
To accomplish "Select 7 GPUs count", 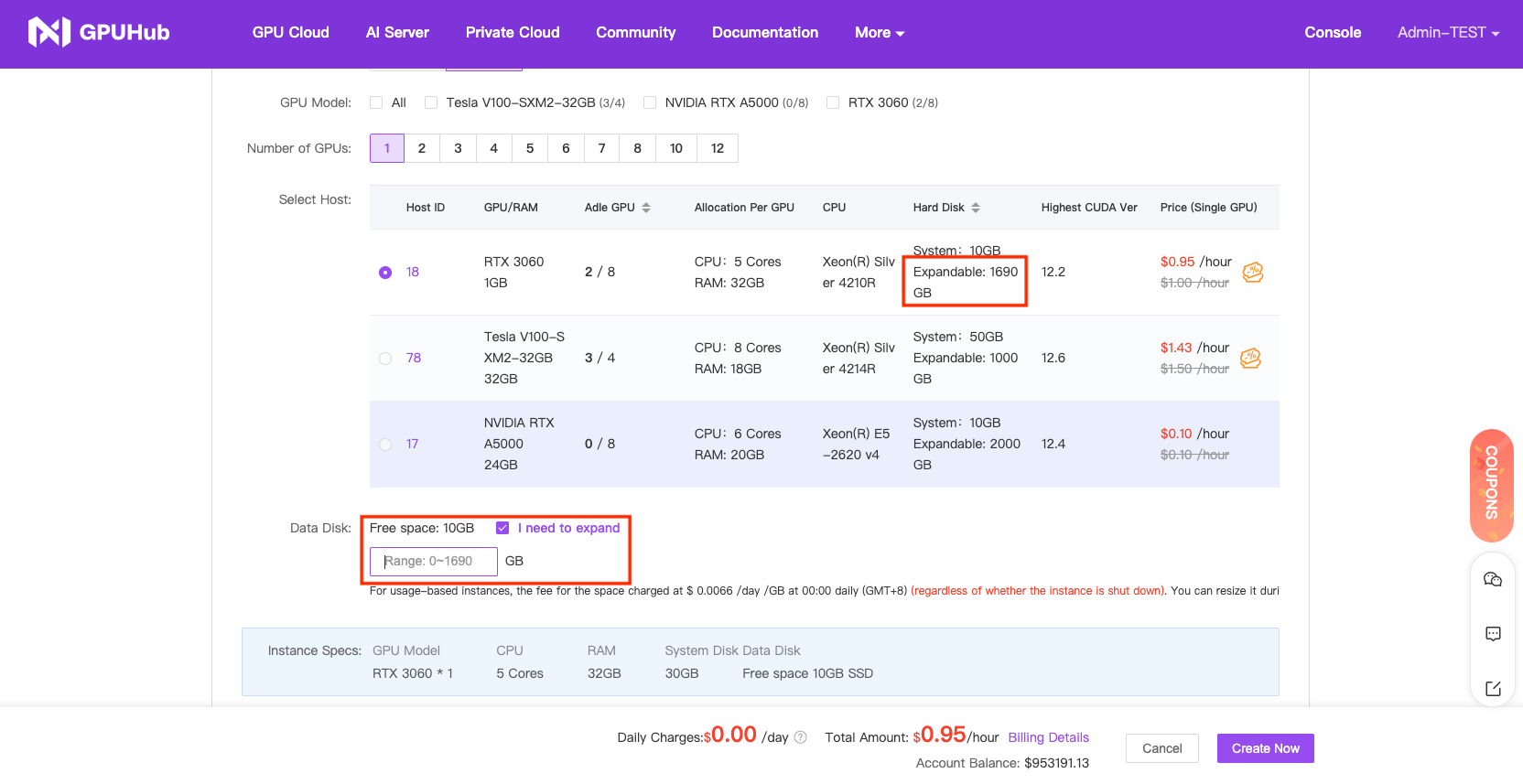I will [601, 148].
